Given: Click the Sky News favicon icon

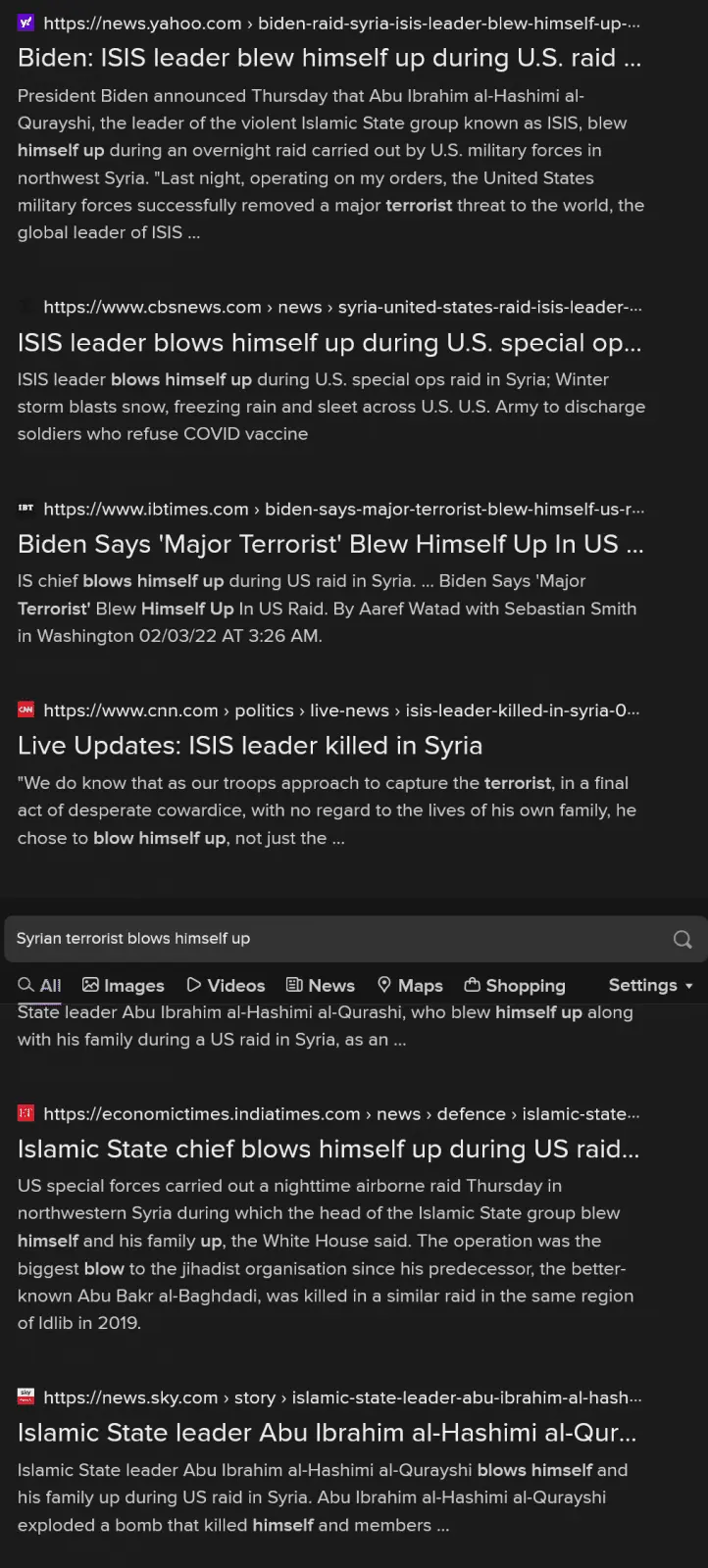Looking at the screenshot, I should coord(26,1397).
